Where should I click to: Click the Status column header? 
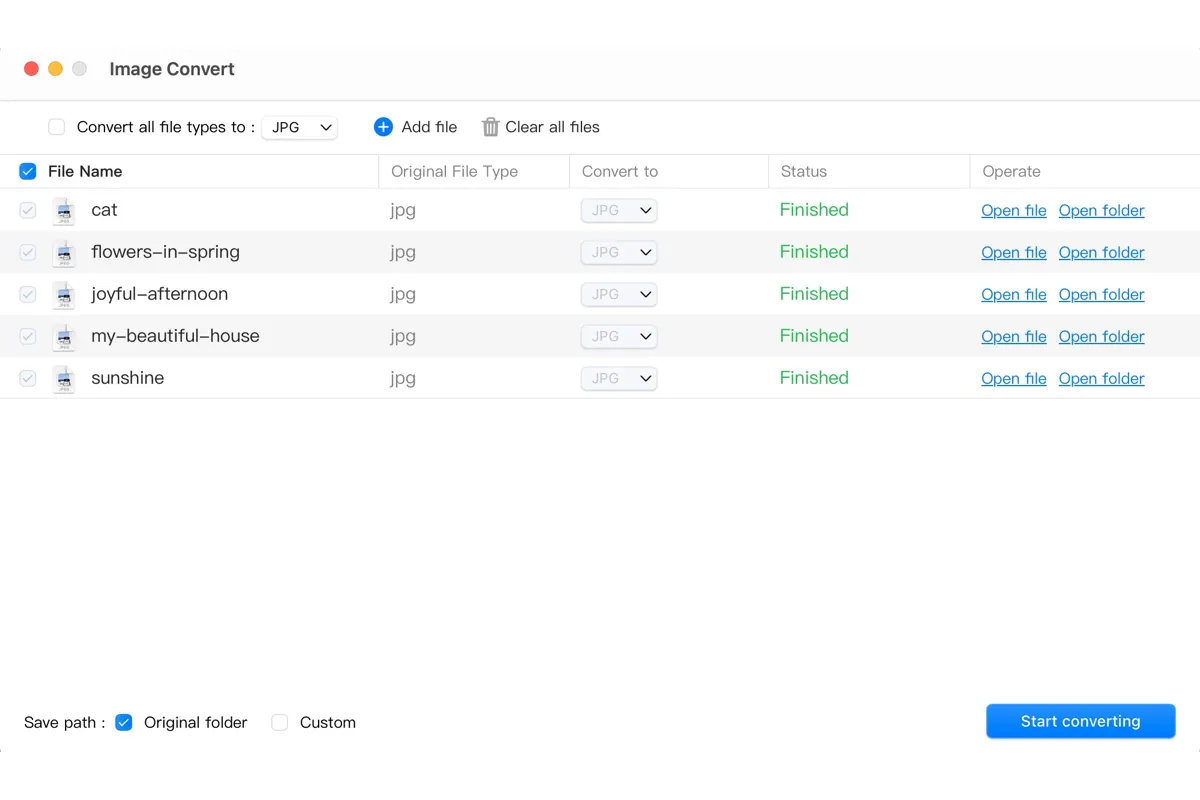(x=804, y=172)
